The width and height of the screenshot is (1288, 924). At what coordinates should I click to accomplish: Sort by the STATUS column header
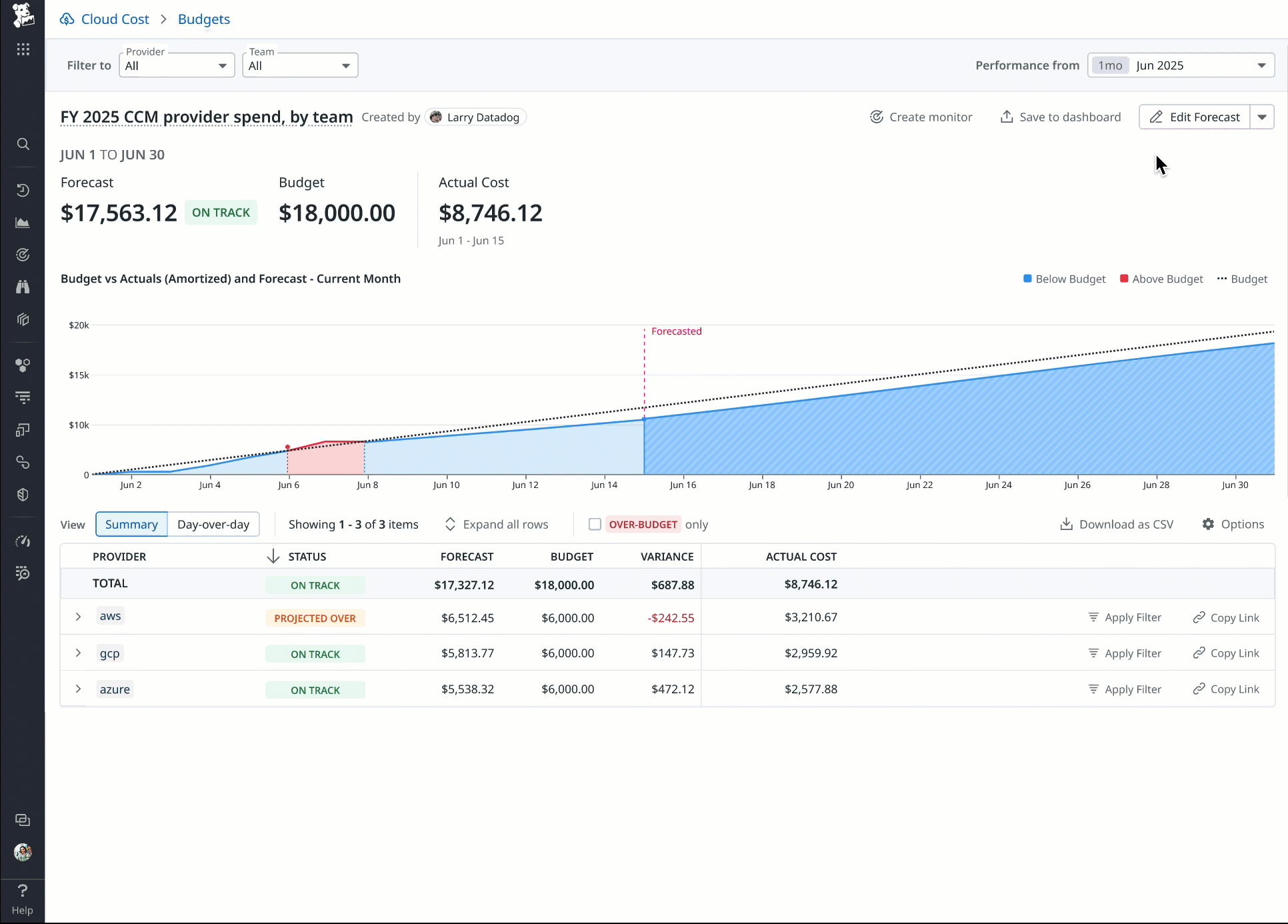click(x=307, y=557)
